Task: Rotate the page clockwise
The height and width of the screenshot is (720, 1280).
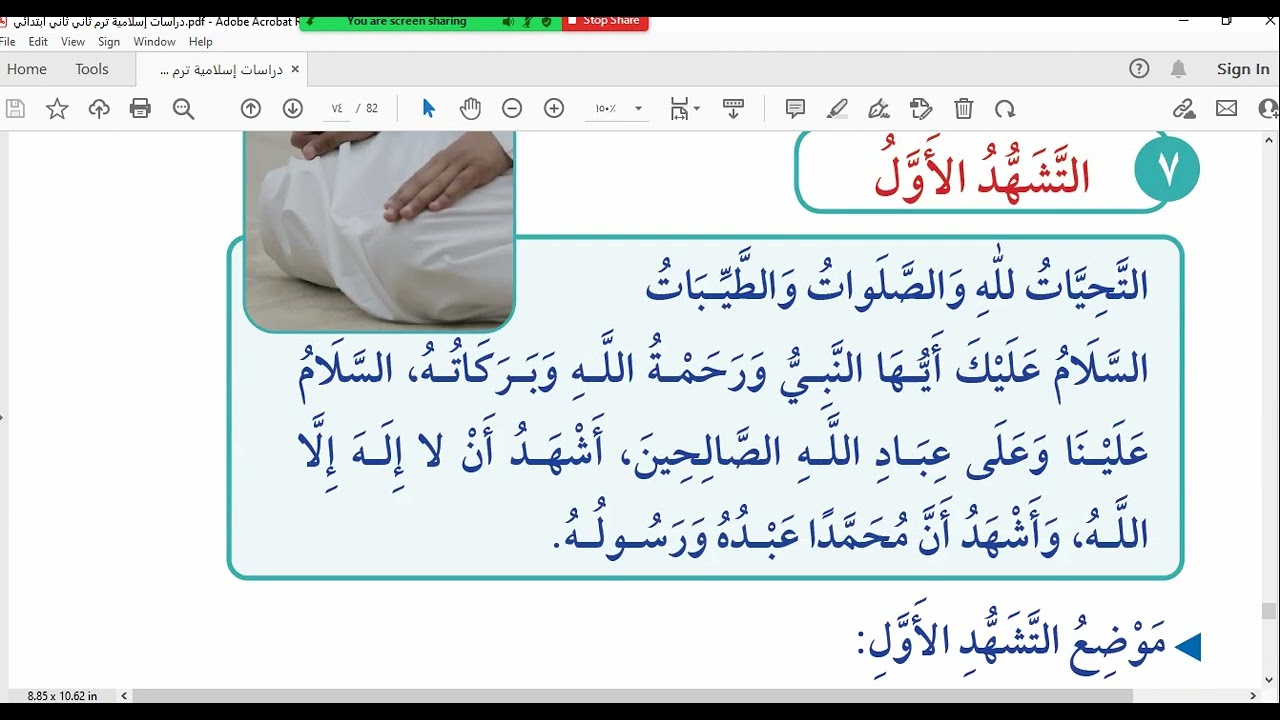Action: click(x=1005, y=109)
